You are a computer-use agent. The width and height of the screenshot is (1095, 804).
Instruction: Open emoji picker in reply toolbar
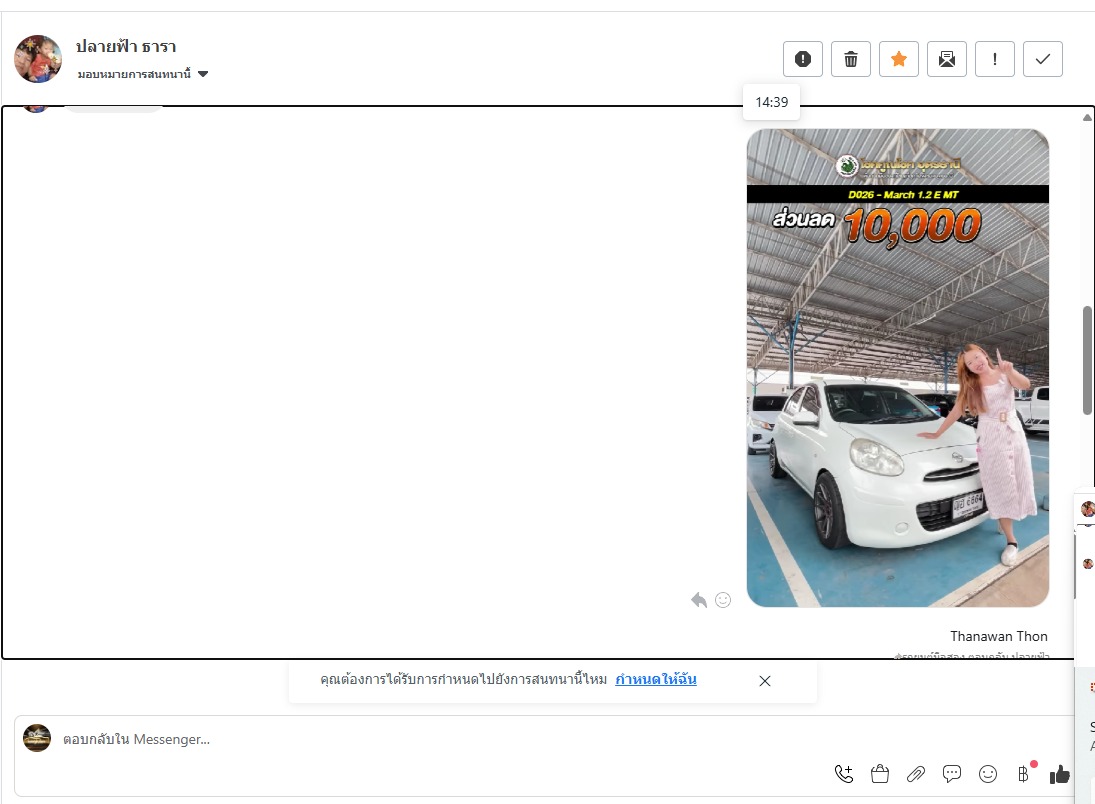(988, 774)
